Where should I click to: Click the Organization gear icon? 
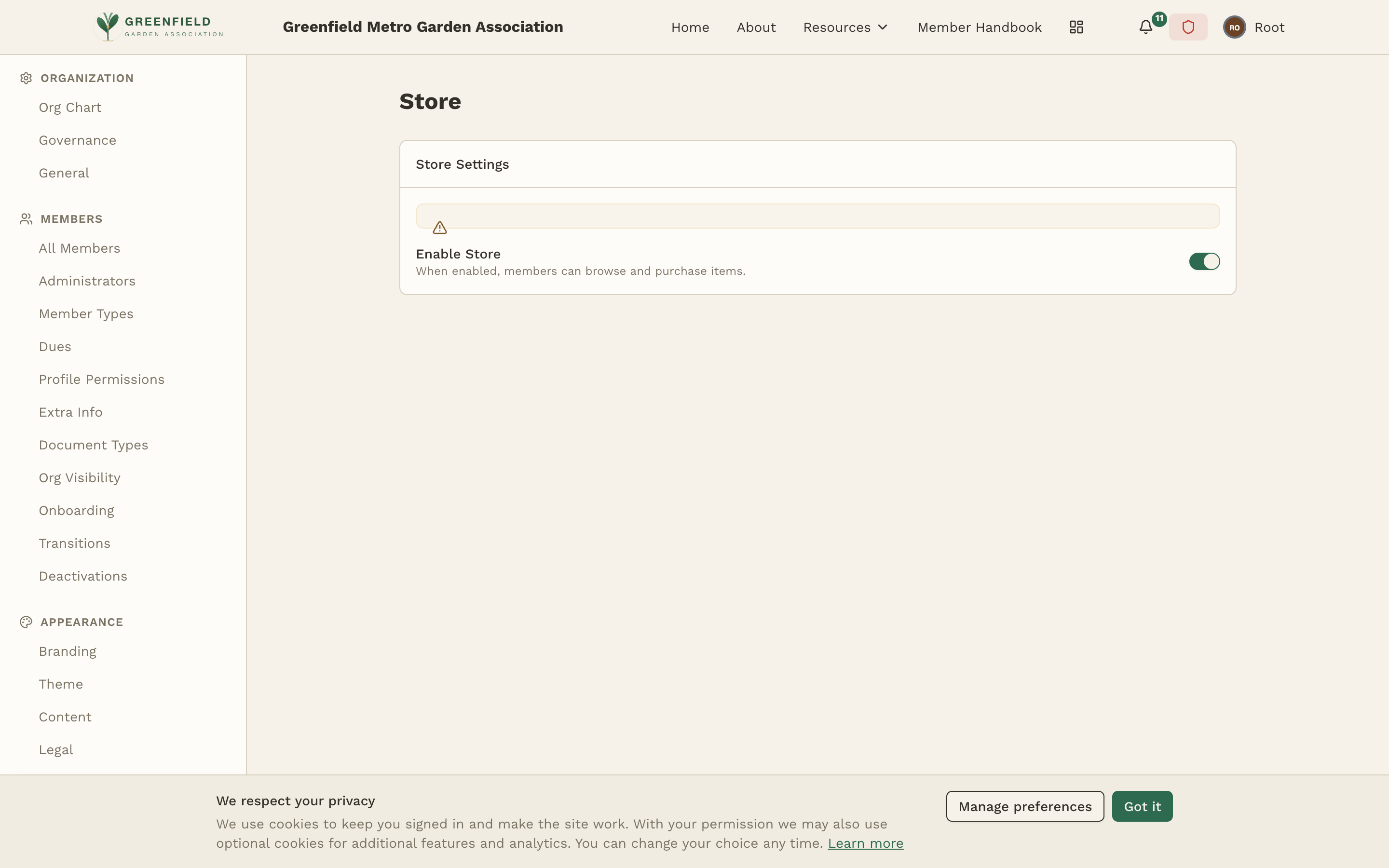pyautogui.click(x=26, y=78)
